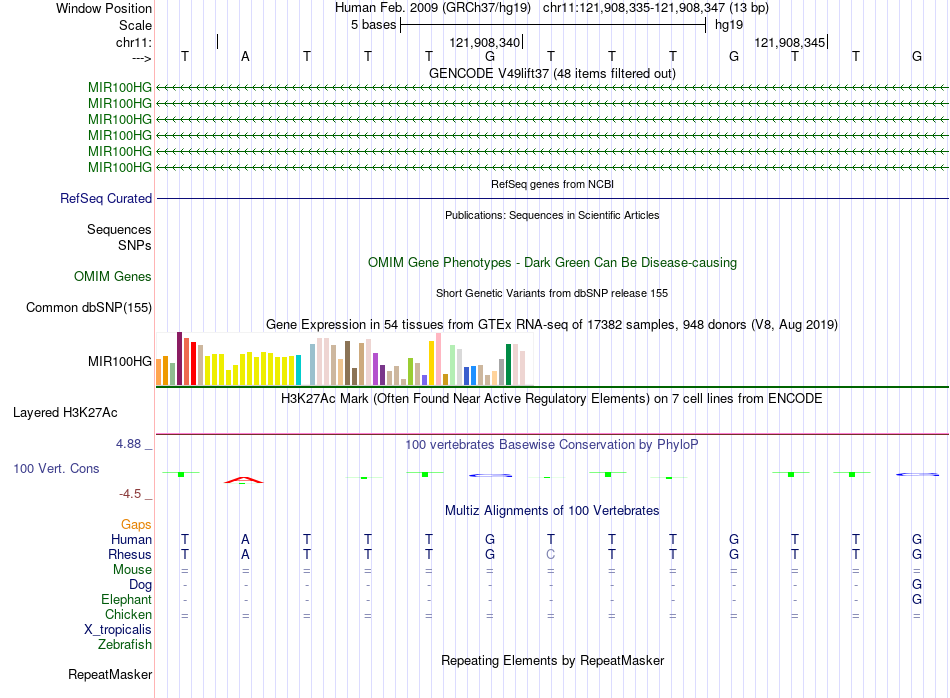Select the 'chr11:121,908,335-121,908,347 (13 bp)' position text

click(x=656, y=8)
